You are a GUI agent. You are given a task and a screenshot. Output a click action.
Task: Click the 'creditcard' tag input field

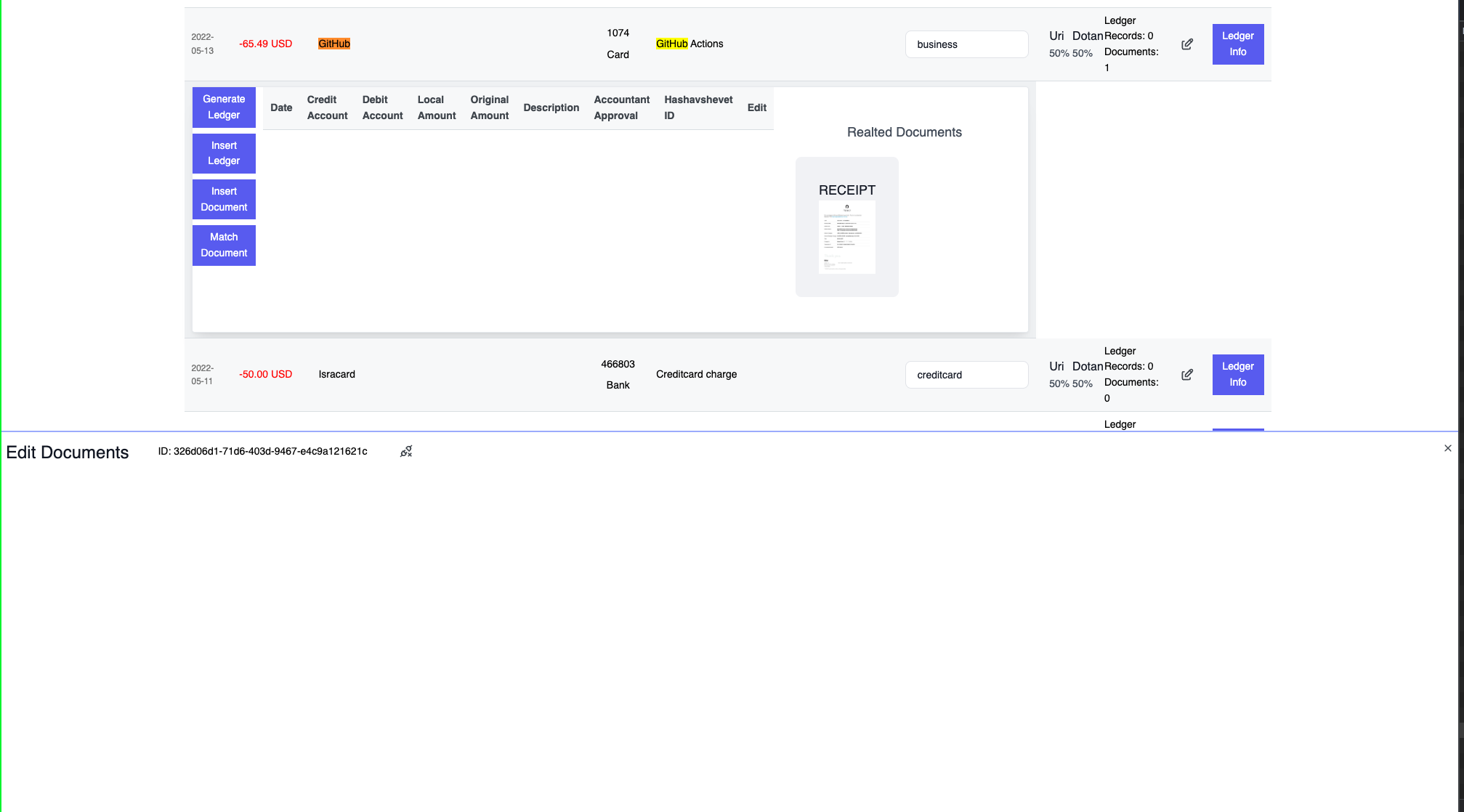point(966,375)
